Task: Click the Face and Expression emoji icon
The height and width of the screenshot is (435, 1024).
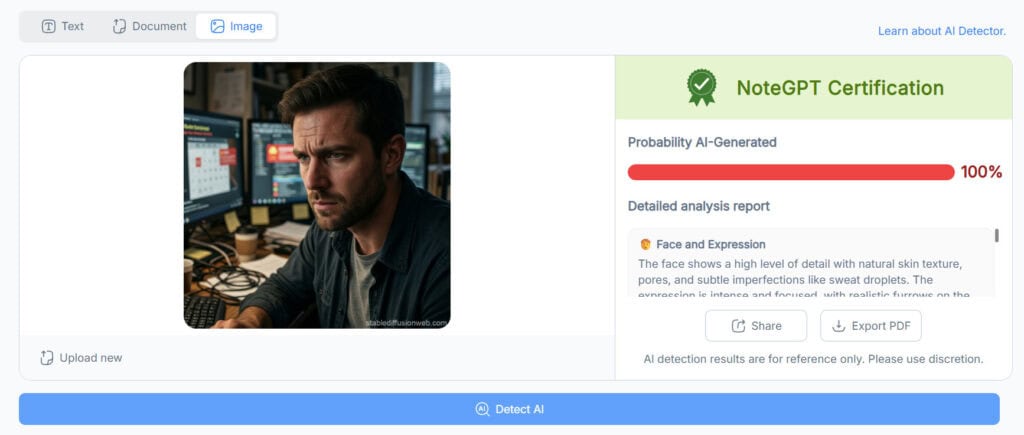Action: [646, 244]
